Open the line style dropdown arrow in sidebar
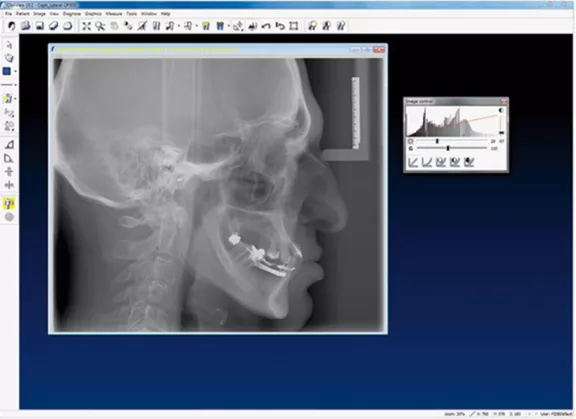The image size is (576, 419). pos(15,85)
